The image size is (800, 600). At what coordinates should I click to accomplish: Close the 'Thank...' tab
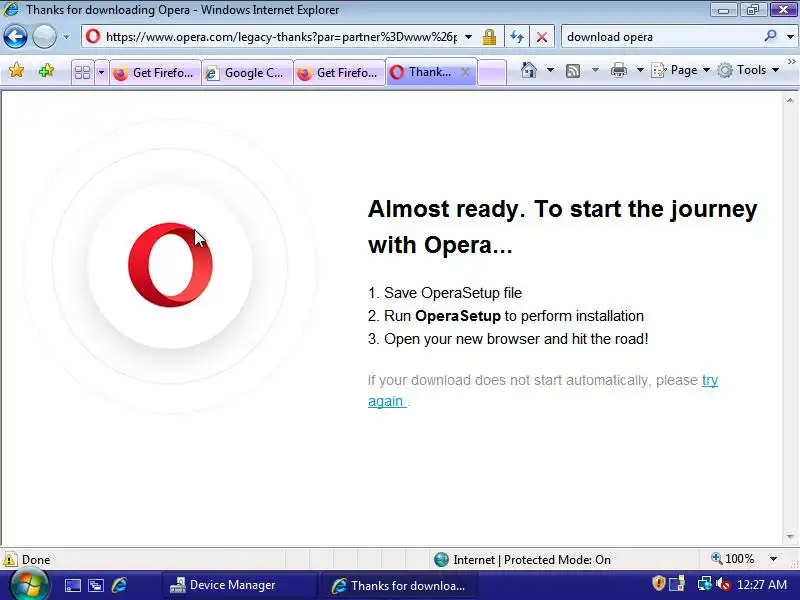click(x=465, y=72)
